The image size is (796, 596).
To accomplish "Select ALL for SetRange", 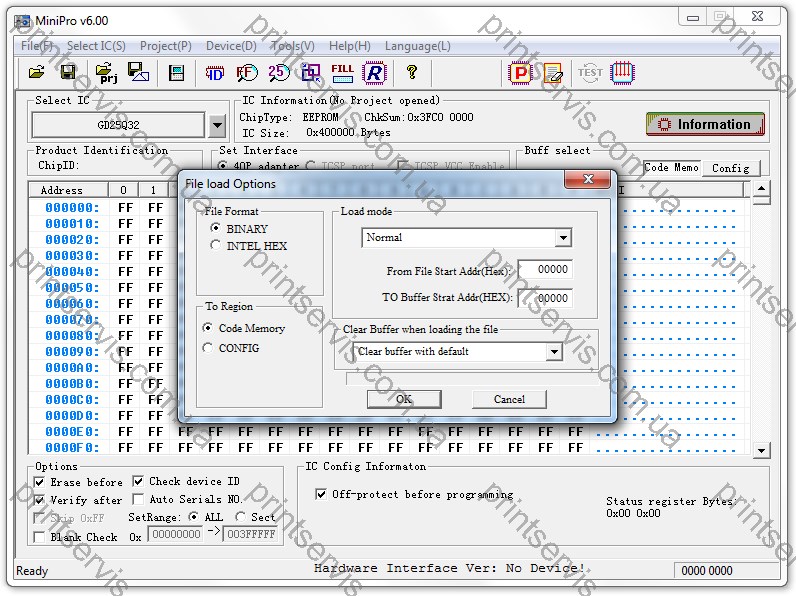I will coord(193,517).
